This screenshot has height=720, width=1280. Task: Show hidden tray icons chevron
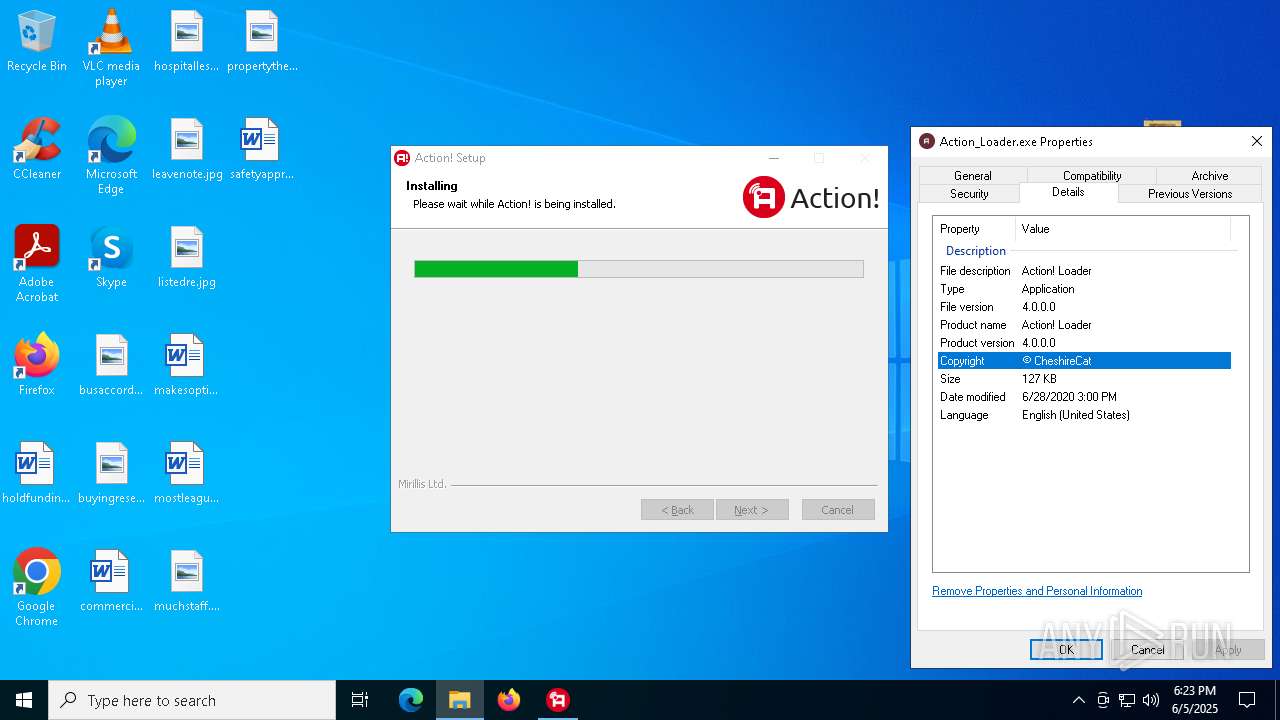(1078, 700)
